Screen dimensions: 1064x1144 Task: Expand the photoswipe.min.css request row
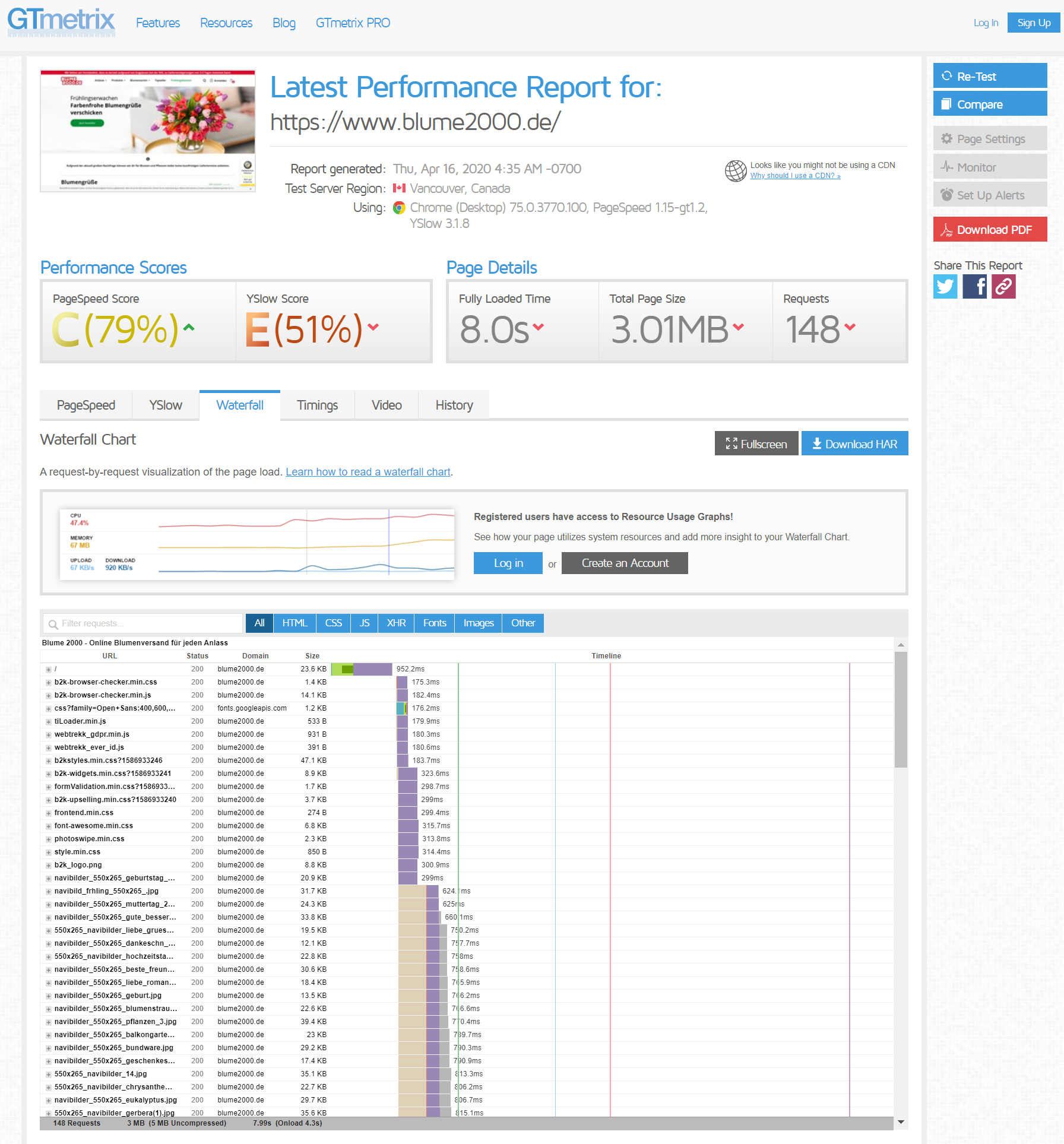49,839
